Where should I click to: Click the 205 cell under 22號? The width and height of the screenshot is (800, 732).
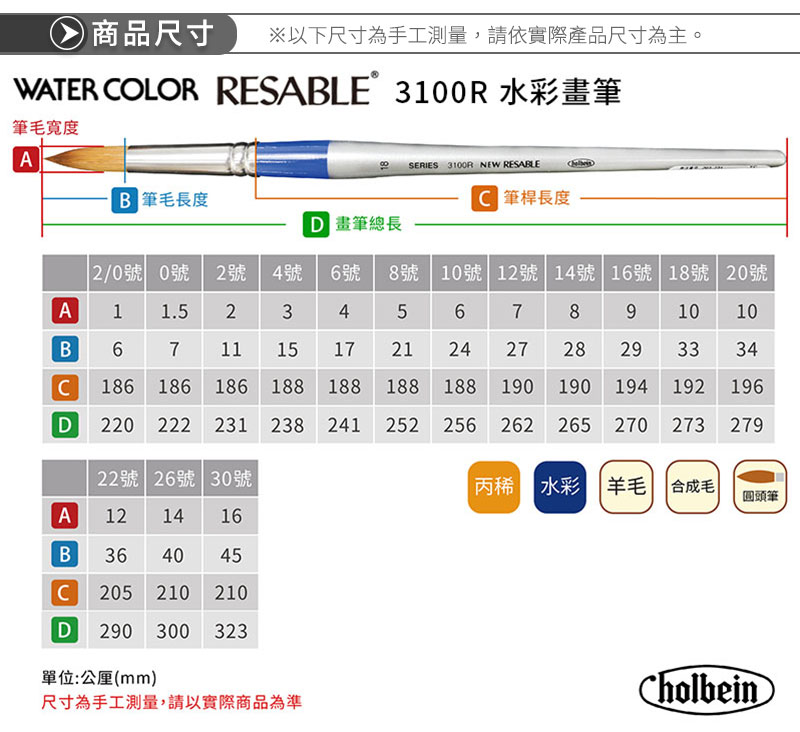[116, 593]
